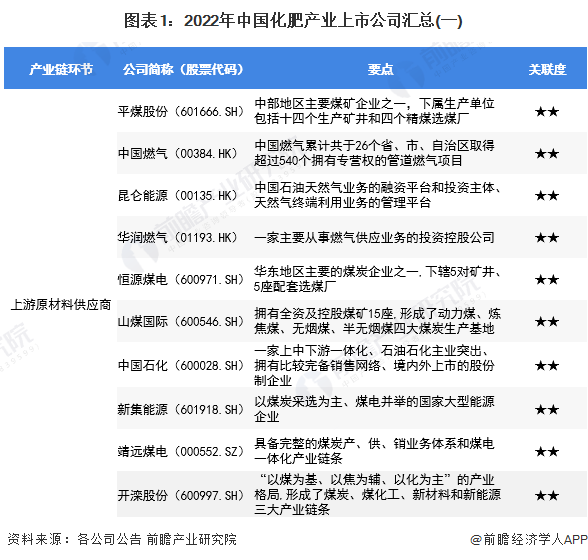Click the star rating in 恒源煤电 row
The image size is (588, 560).
pos(547,279)
